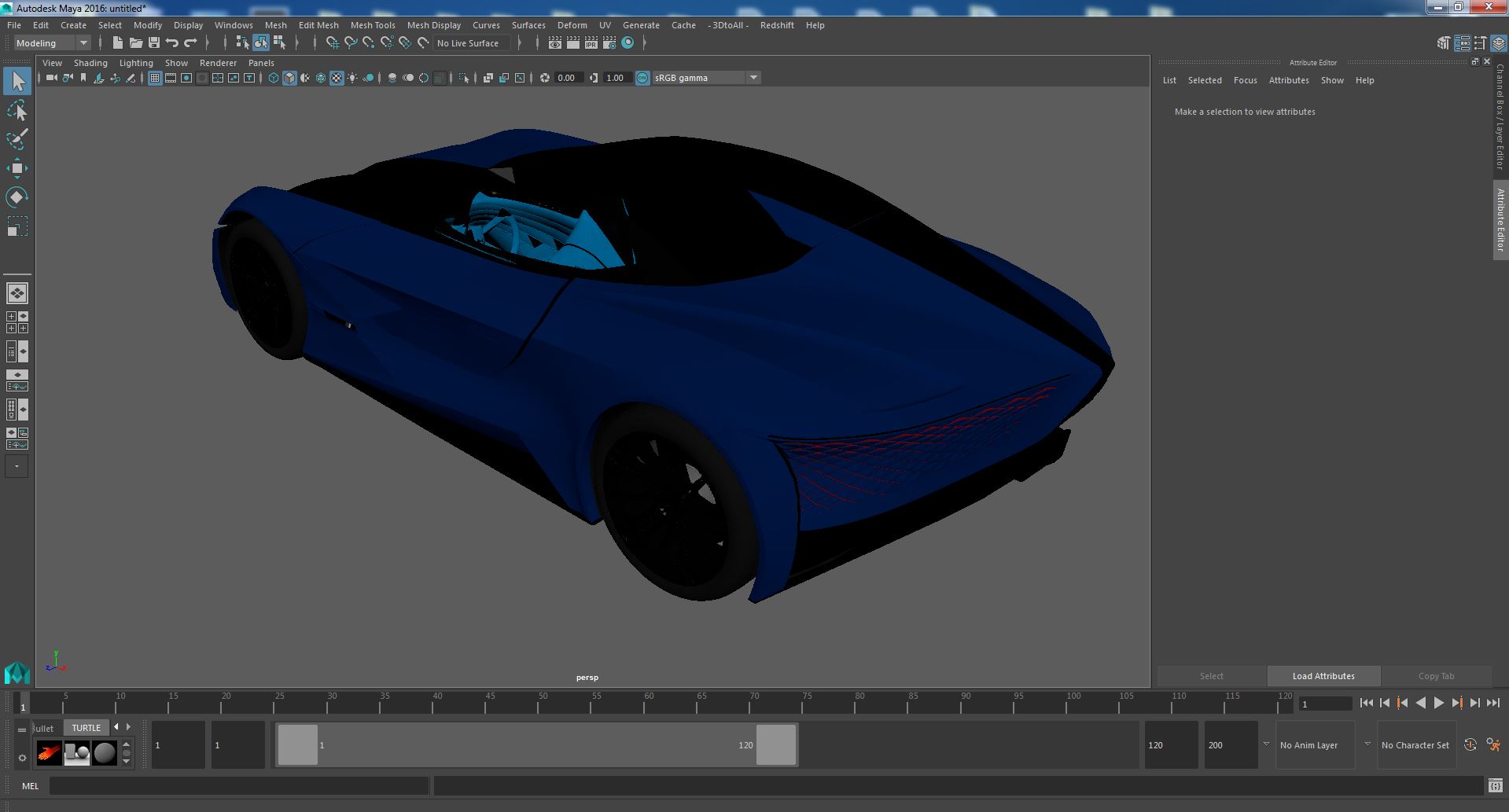The image size is (1509, 812).
Task: Select by hierarchy mode icon
Action: coord(243,43)
